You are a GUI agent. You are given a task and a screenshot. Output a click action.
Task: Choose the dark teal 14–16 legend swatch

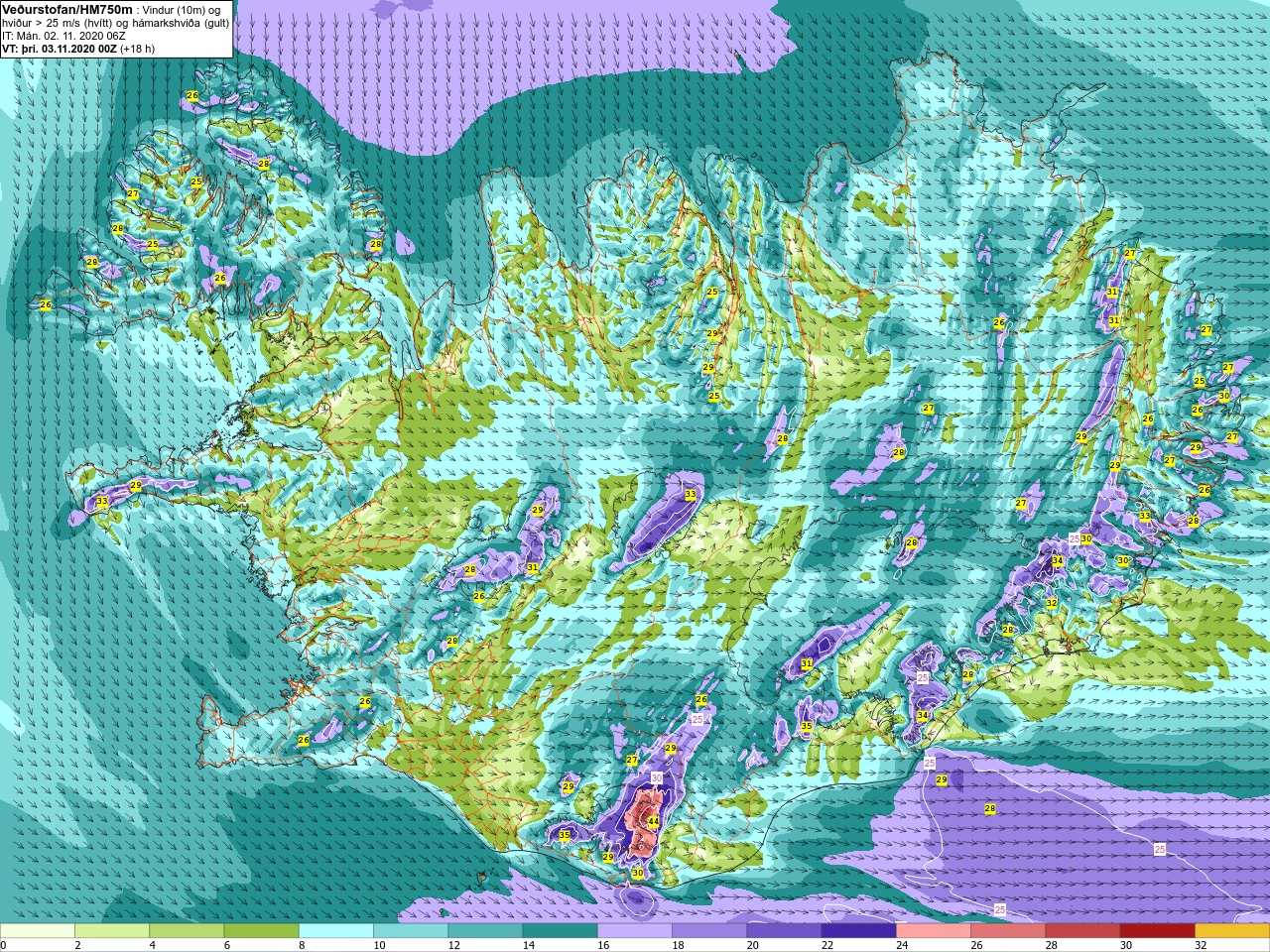pyautogui.click(x=560, y=931)
